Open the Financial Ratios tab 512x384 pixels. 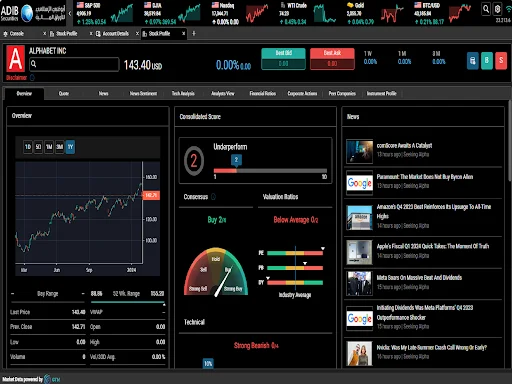tap(263, 94)
